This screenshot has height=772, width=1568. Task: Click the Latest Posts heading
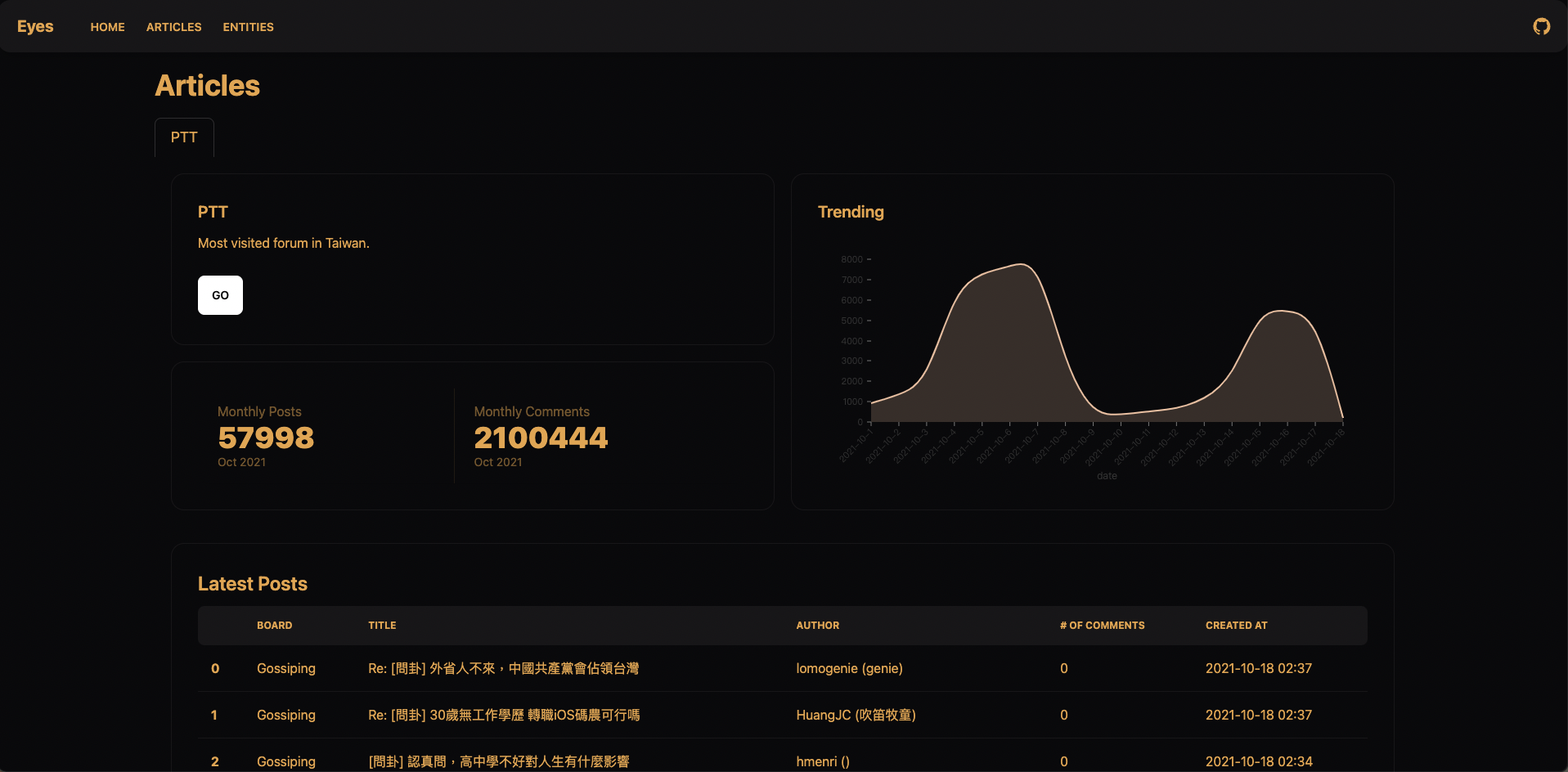pyautogui.click(x=252, y=584)
